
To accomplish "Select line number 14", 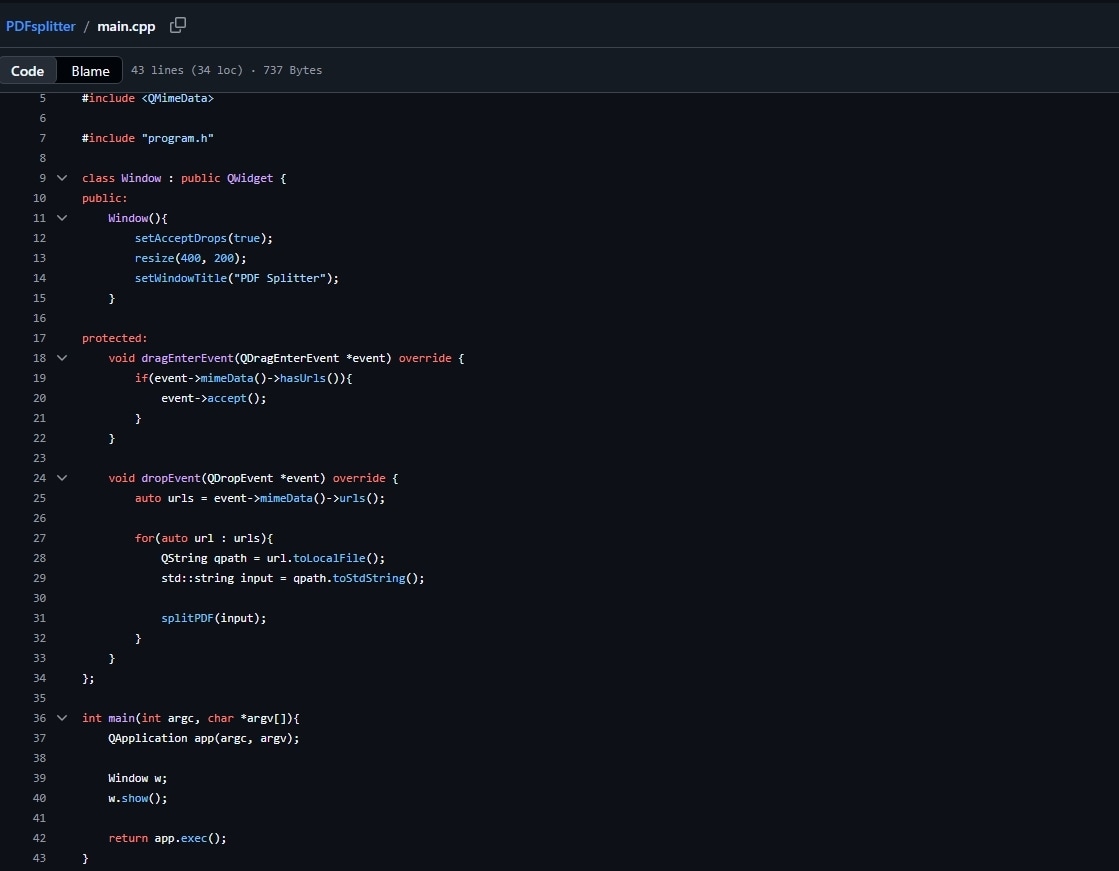I will [39, 278].
